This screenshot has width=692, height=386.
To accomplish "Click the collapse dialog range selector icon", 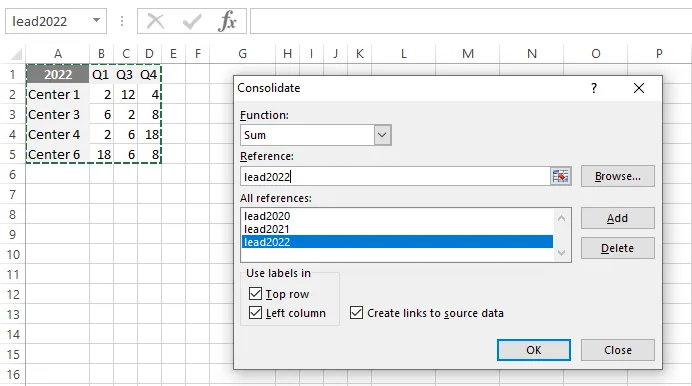I will point(560,176).
